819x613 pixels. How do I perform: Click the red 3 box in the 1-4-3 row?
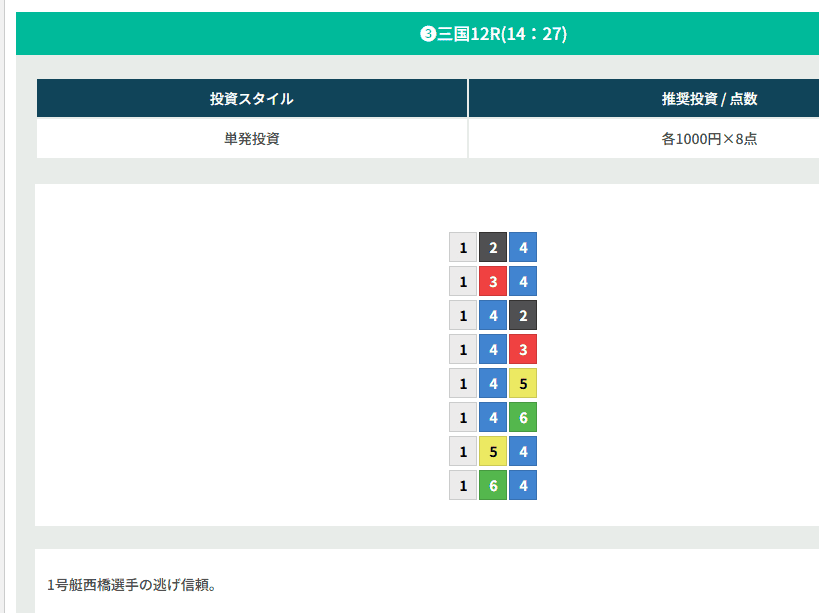point(523,349)
